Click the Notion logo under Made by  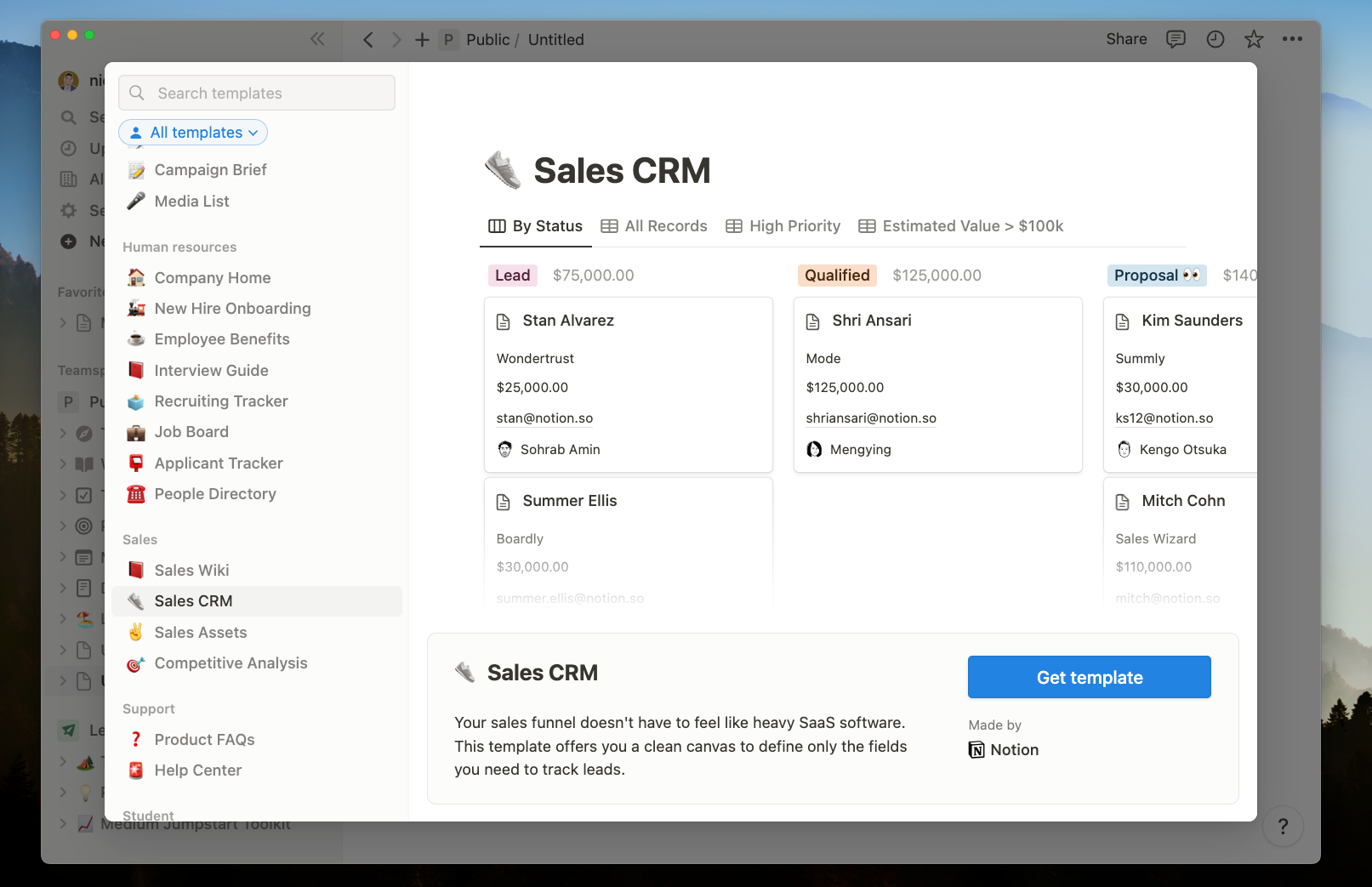click(x=976, y=750)
